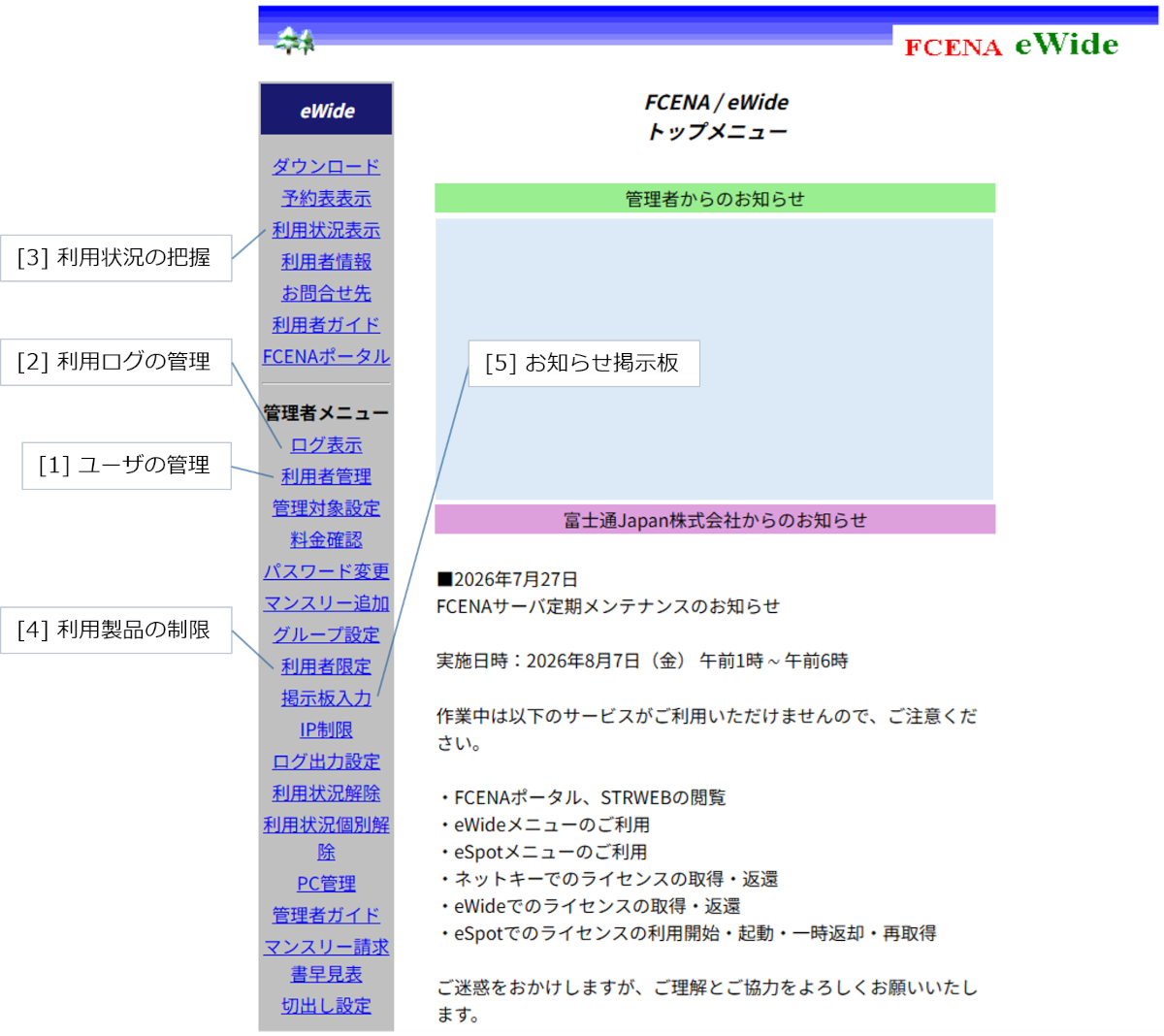
Task: Click the FCENA eWide header logo
Action: coord(1011,45)
